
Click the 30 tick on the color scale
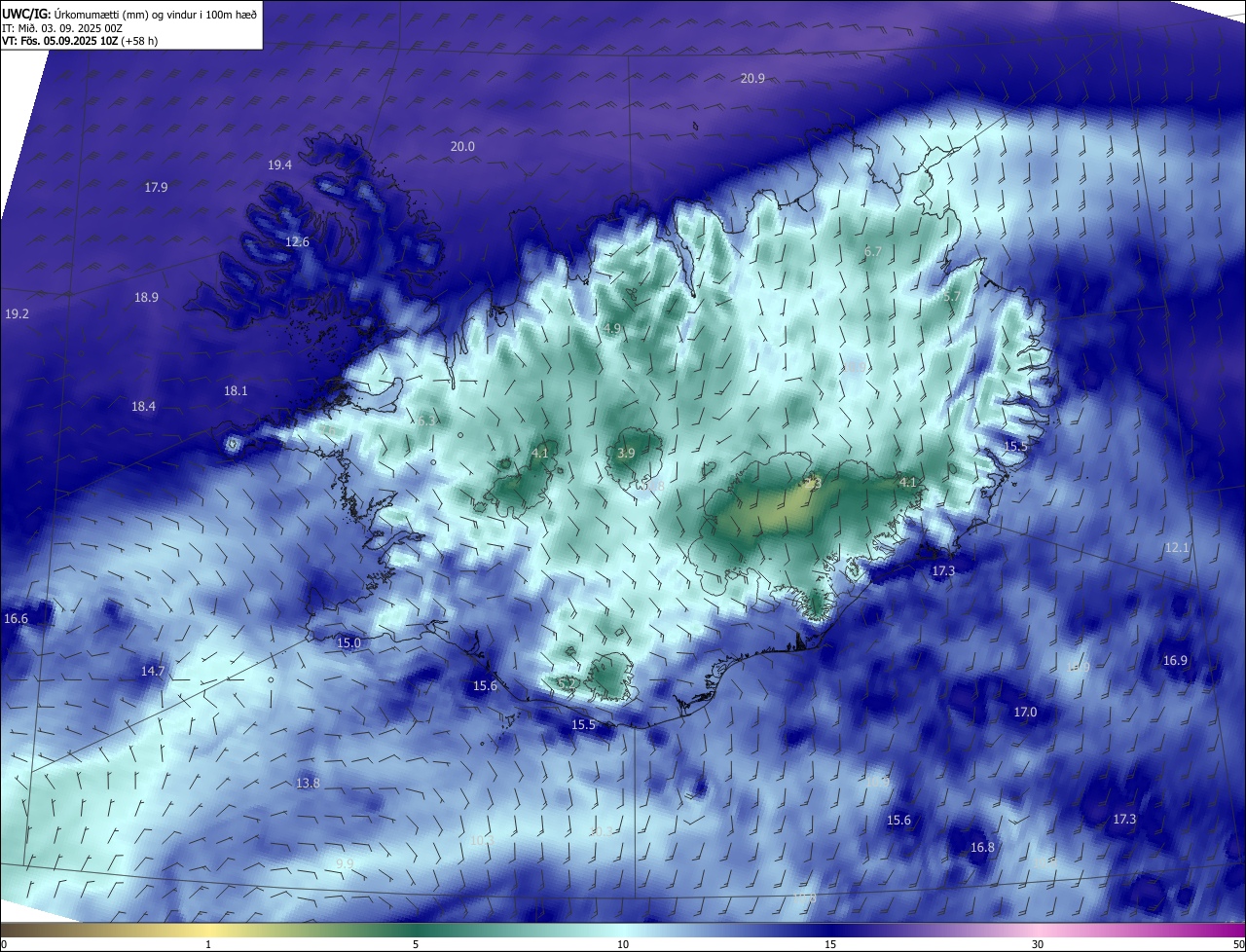[1038, 944]
